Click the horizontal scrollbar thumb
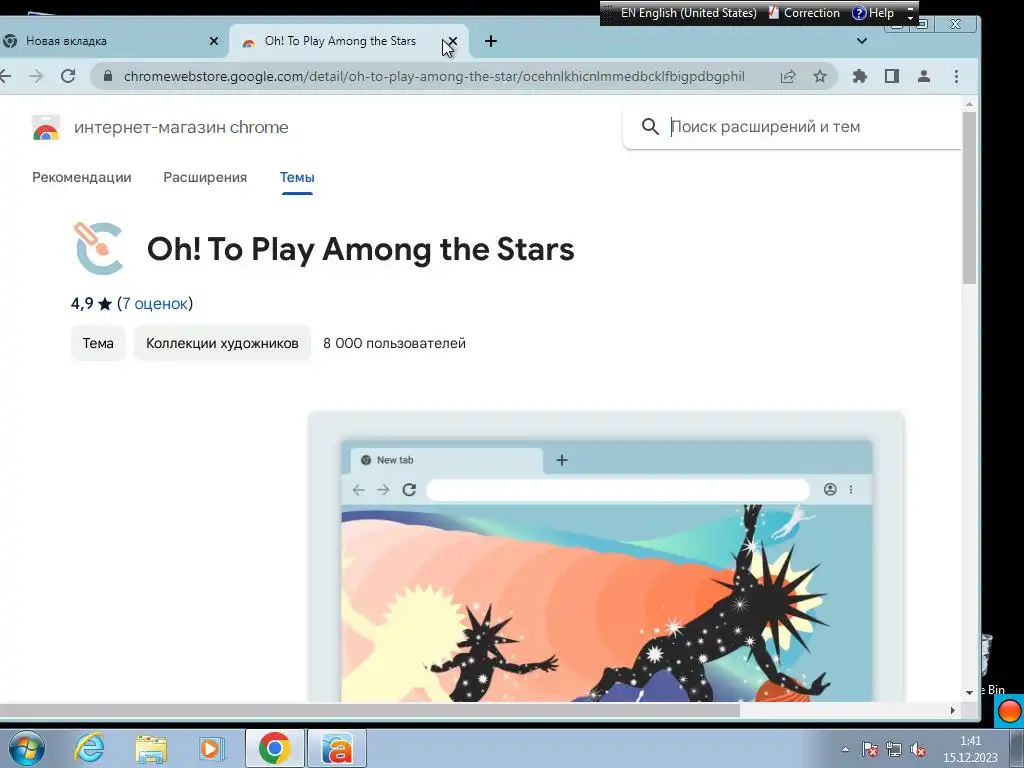 pyautogui.click(x=370, y=711)
